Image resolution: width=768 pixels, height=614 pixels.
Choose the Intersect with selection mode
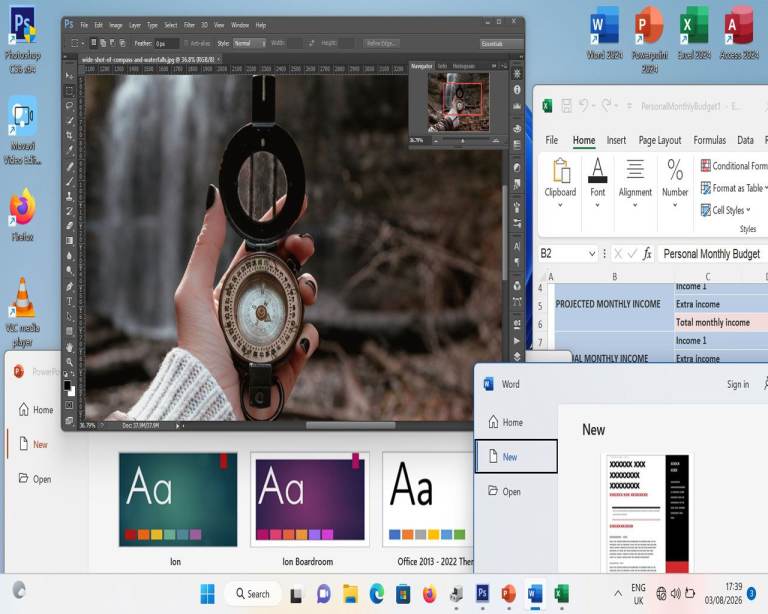(x=122, y=43)
